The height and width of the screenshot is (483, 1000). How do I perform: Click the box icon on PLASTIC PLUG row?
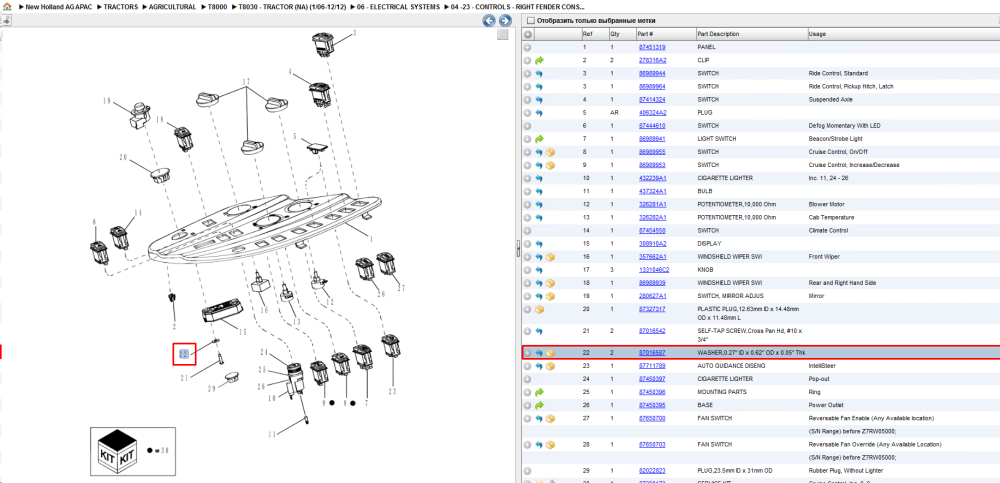(x=540, y=309)
